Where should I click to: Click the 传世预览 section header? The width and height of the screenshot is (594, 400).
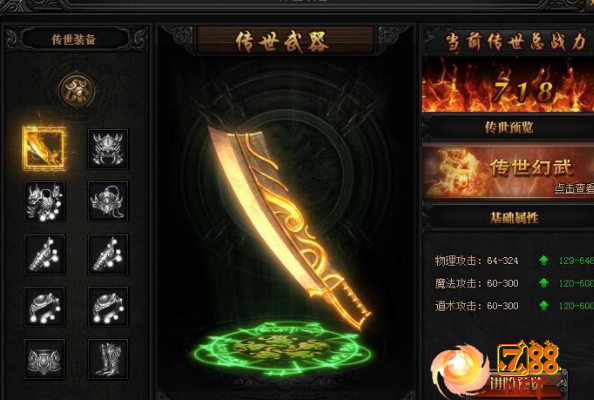508,128
